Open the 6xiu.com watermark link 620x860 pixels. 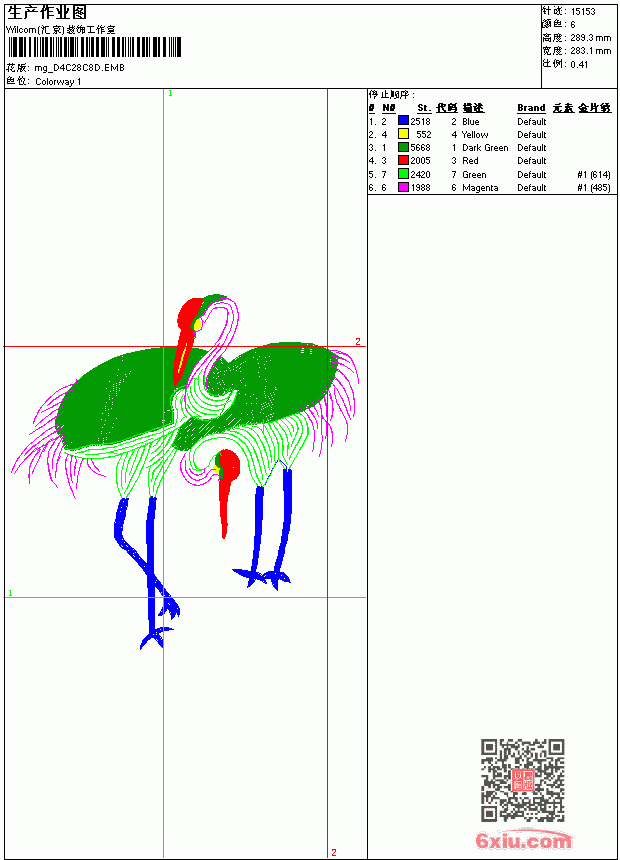pos(523,840)
